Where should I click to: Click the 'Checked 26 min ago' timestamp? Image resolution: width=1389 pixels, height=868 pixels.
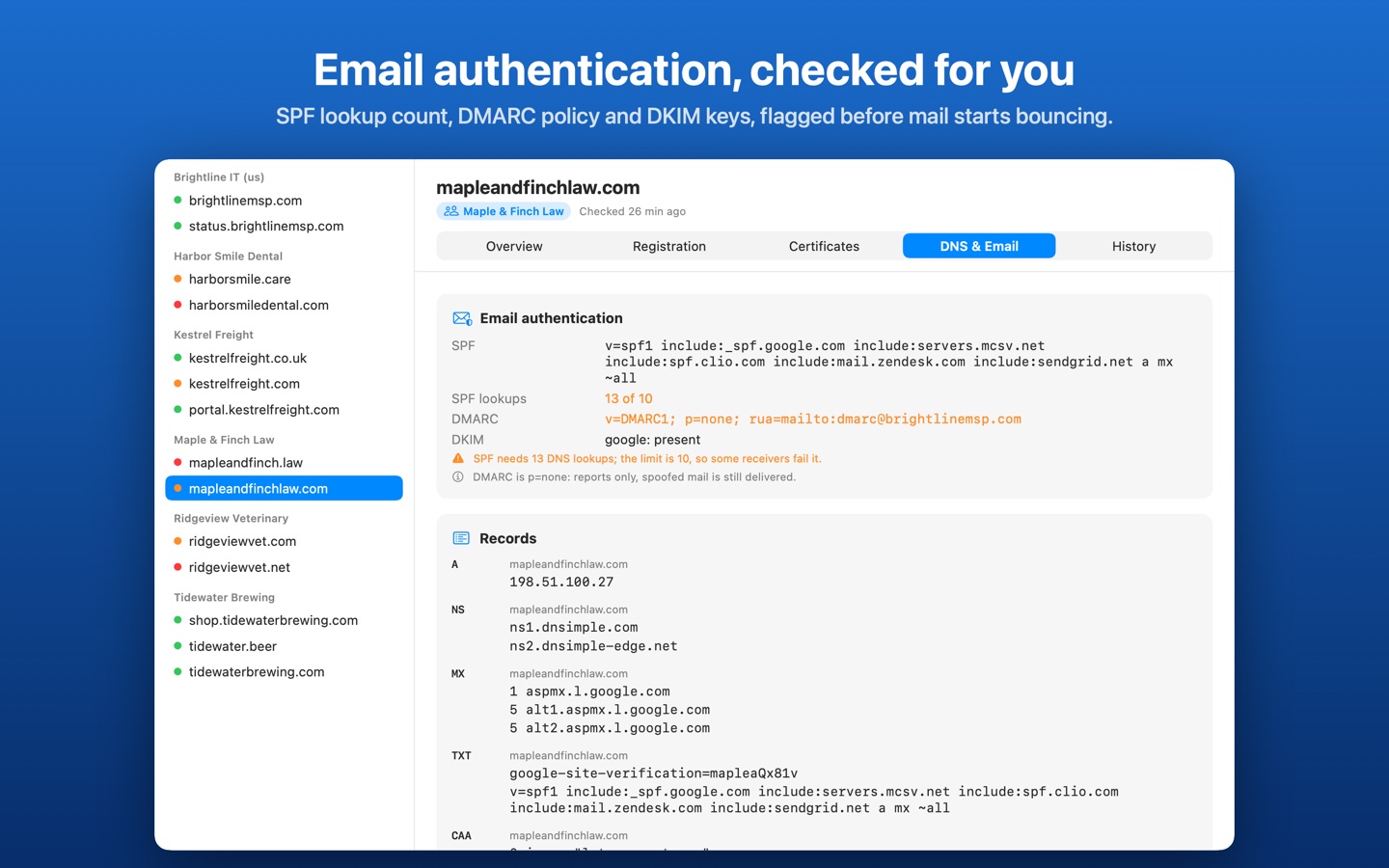[633, 211]
